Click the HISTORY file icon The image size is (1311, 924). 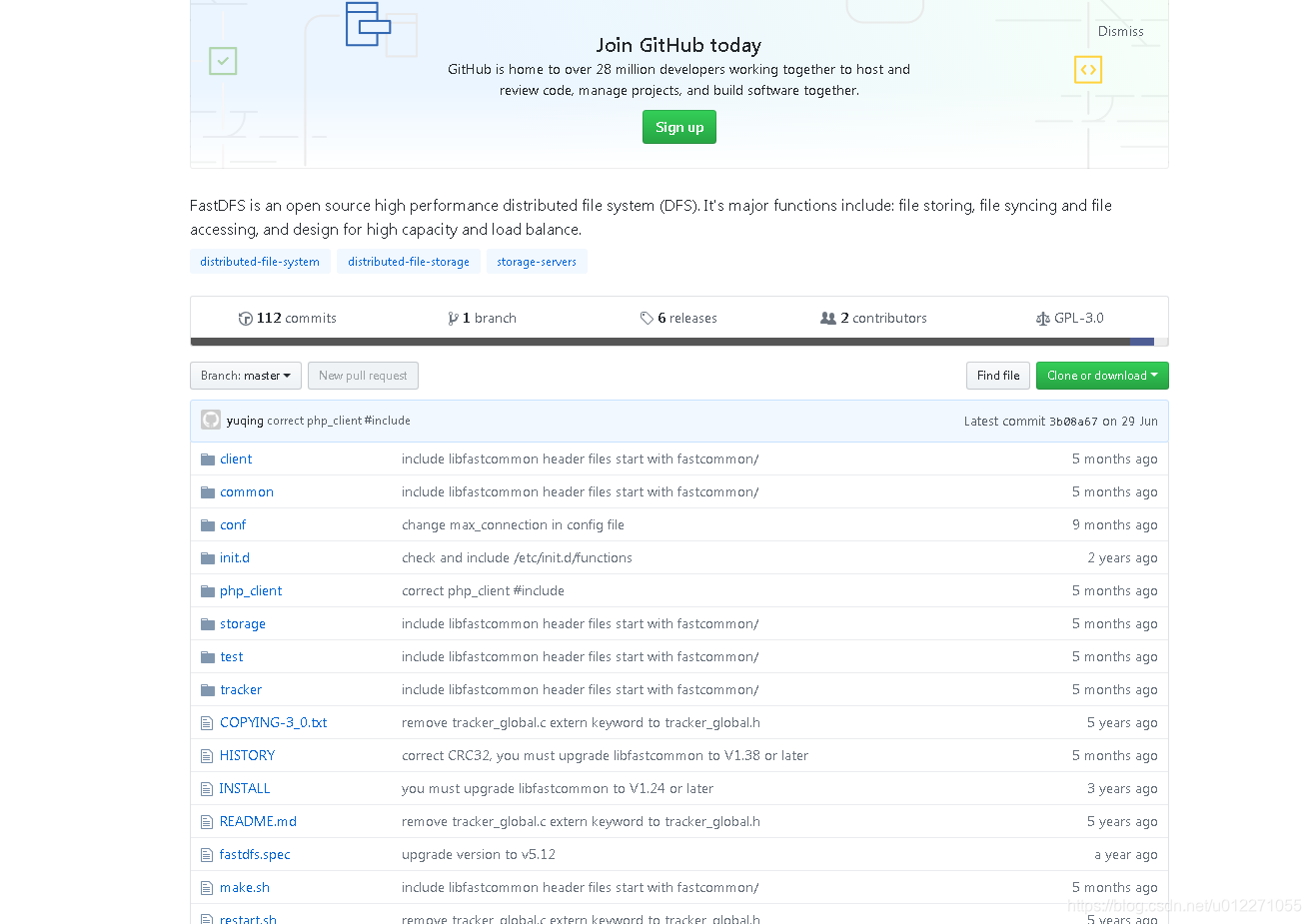[x=207, y=756]
